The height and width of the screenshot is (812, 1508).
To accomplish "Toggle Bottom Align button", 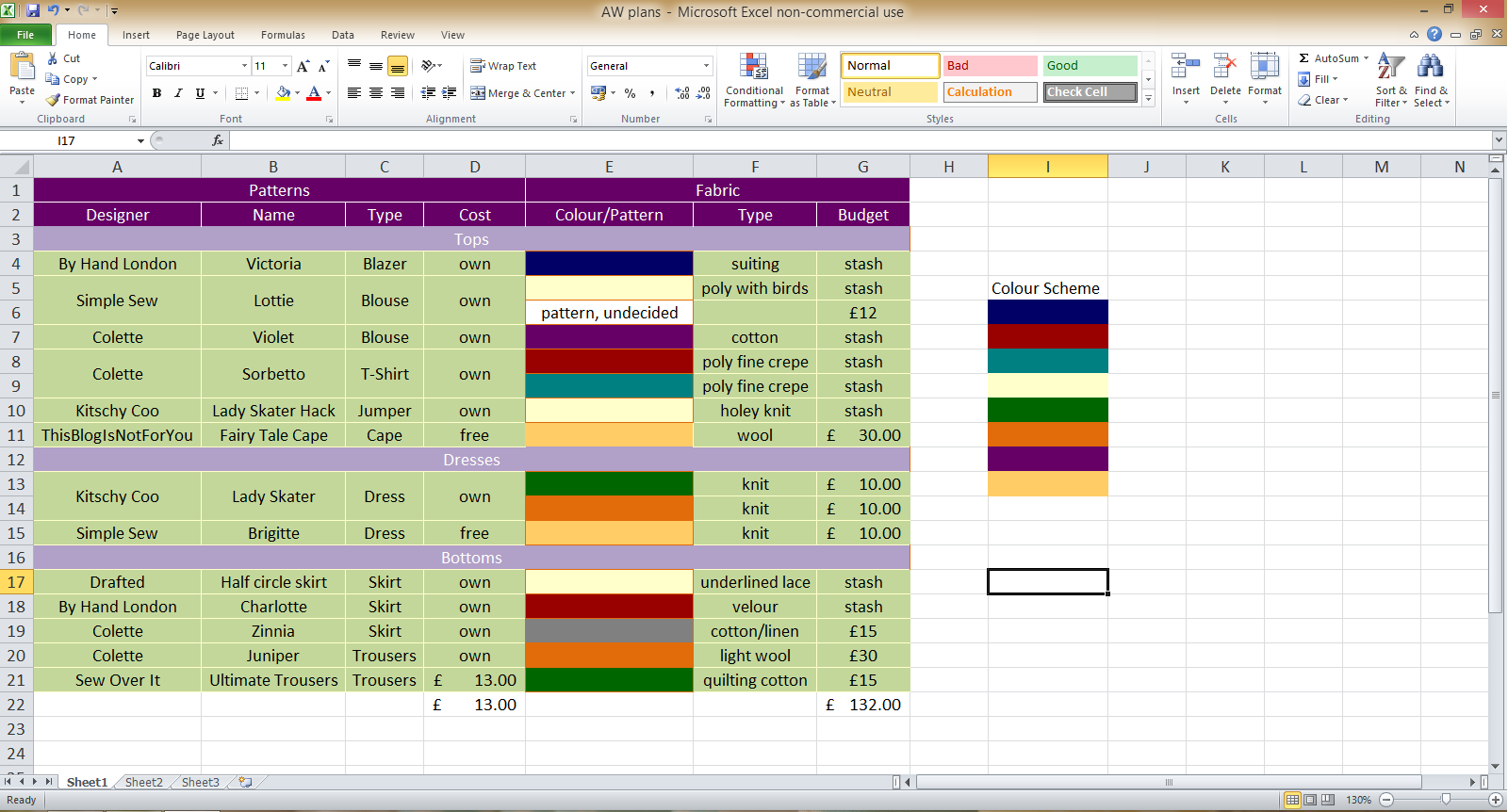I will point(398,66).
